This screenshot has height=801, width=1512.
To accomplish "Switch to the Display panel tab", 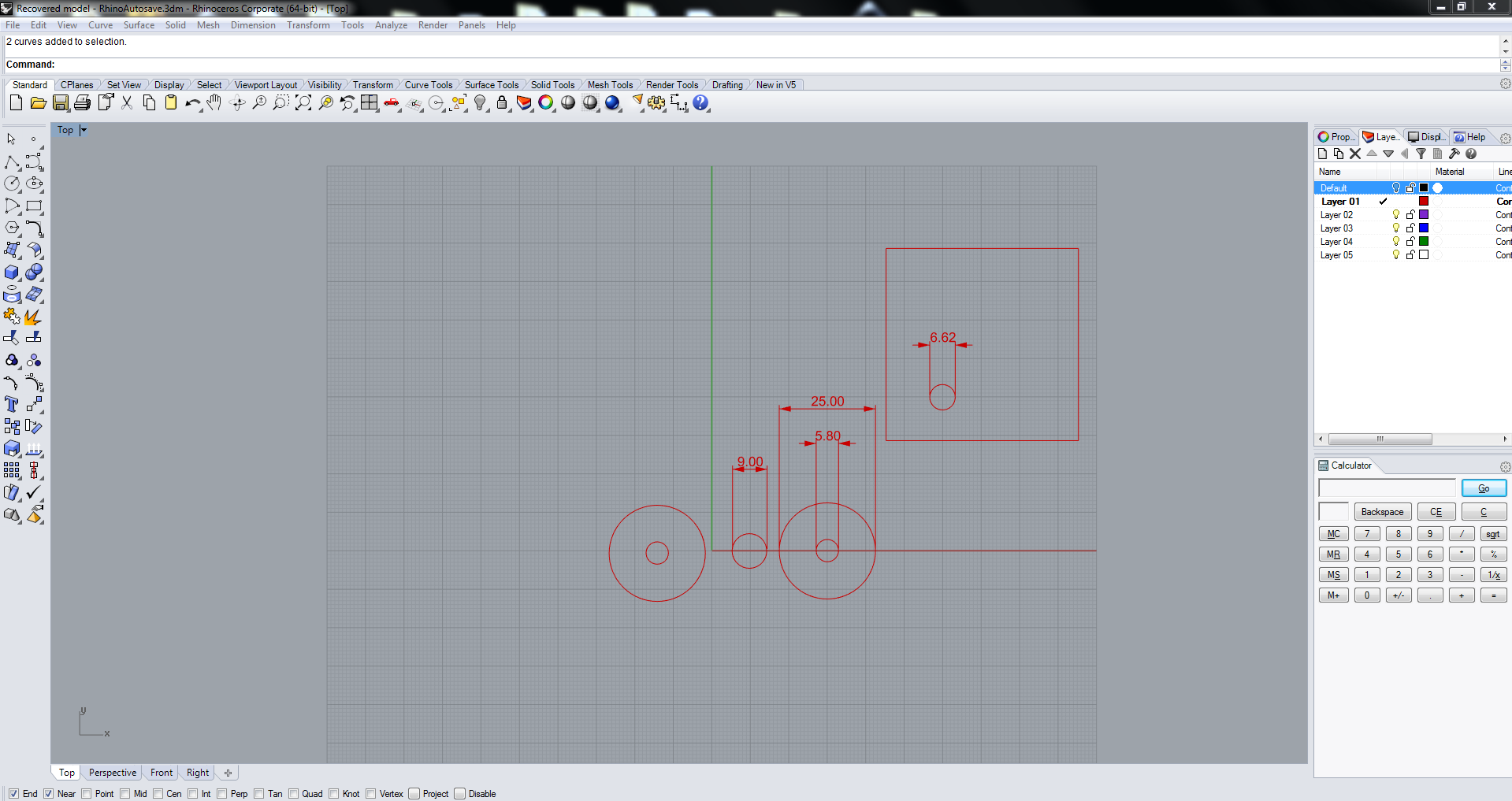I will [1427, 137].
